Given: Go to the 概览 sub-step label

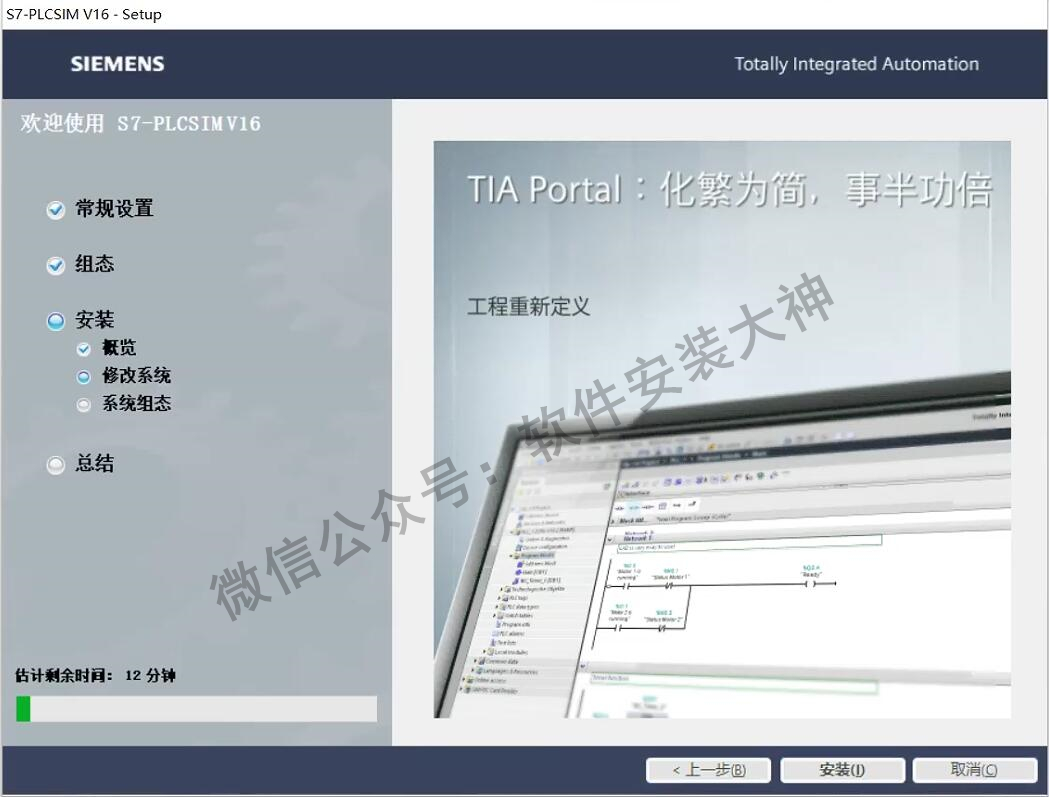Looking at the screenshot, I should click(x=119, y=347).
